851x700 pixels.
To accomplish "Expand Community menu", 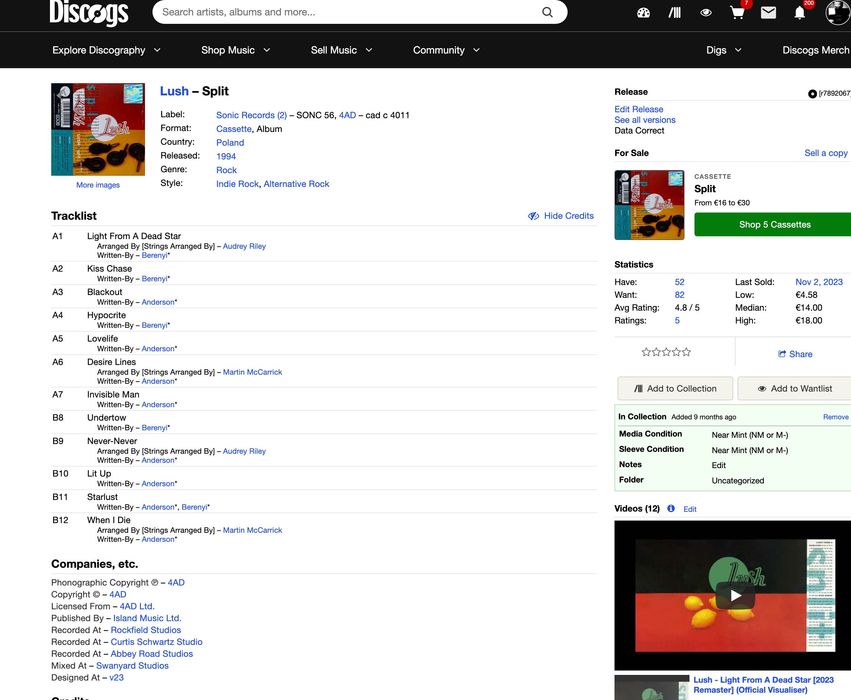I will 446,50.
